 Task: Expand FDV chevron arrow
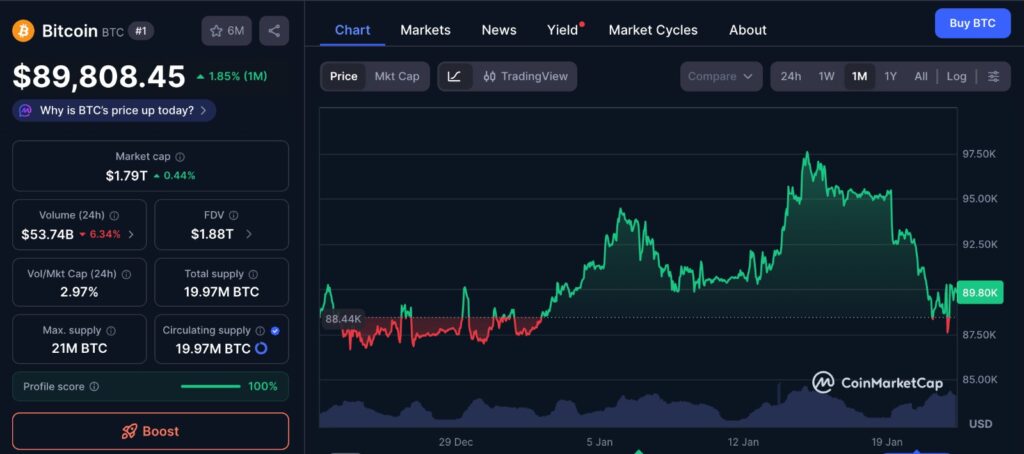(249, 235)
